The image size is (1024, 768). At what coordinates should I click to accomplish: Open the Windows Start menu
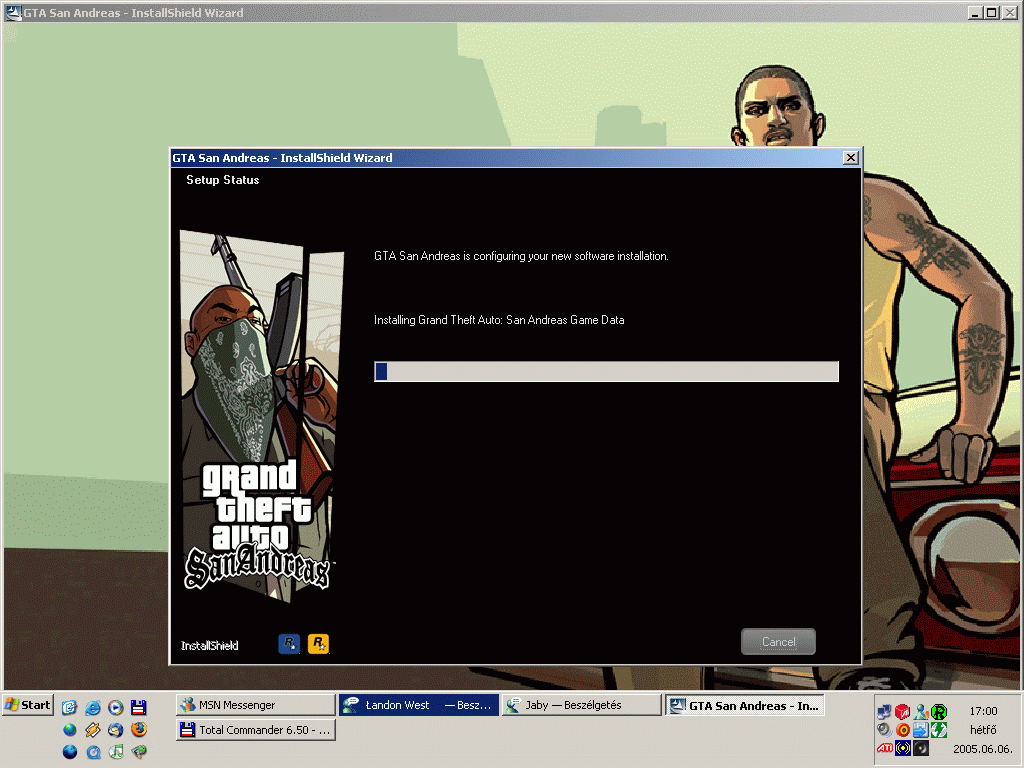point(27,705)
